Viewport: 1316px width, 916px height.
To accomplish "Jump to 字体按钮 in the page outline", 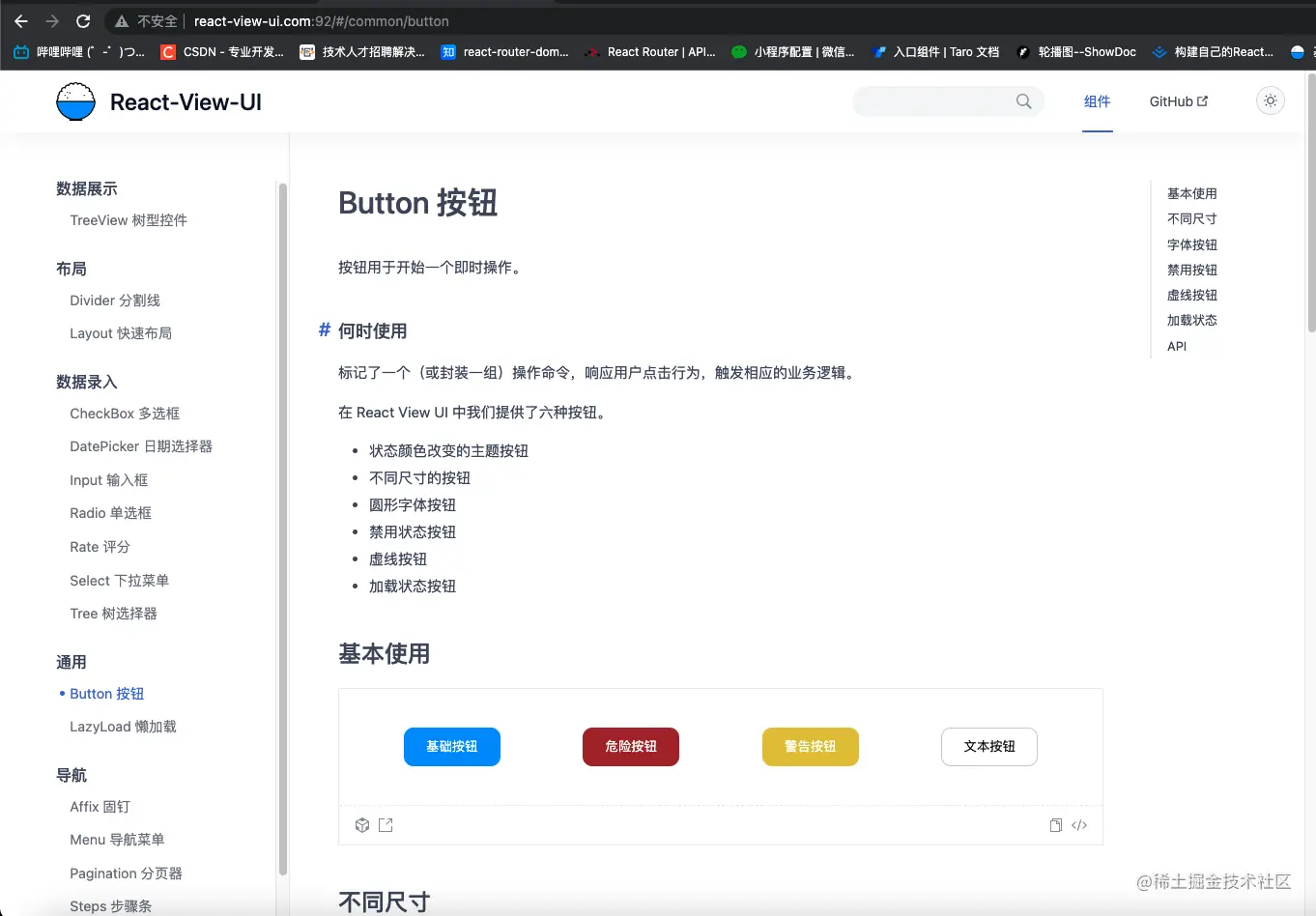I will 1192,244.
